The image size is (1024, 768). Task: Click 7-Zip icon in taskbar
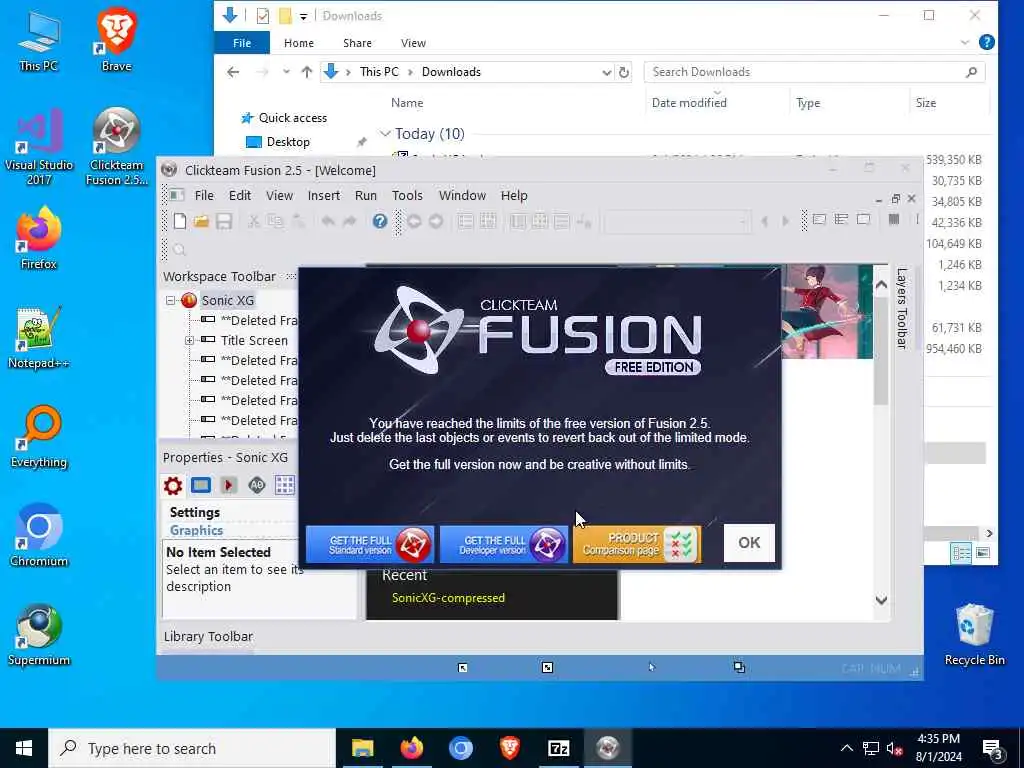pos(558,748)
